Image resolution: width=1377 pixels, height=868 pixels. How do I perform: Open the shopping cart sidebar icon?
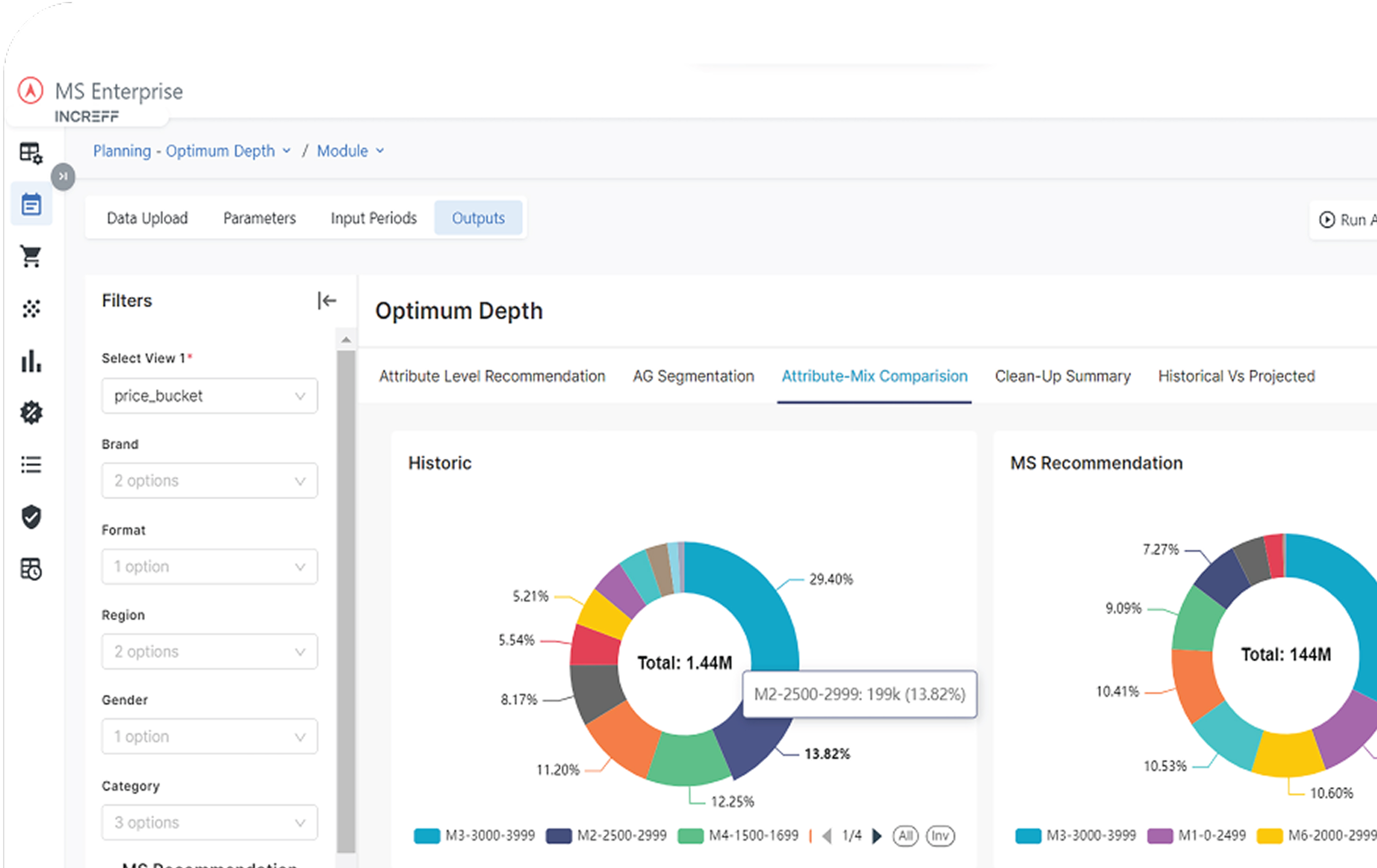click(x=31, y=257)
